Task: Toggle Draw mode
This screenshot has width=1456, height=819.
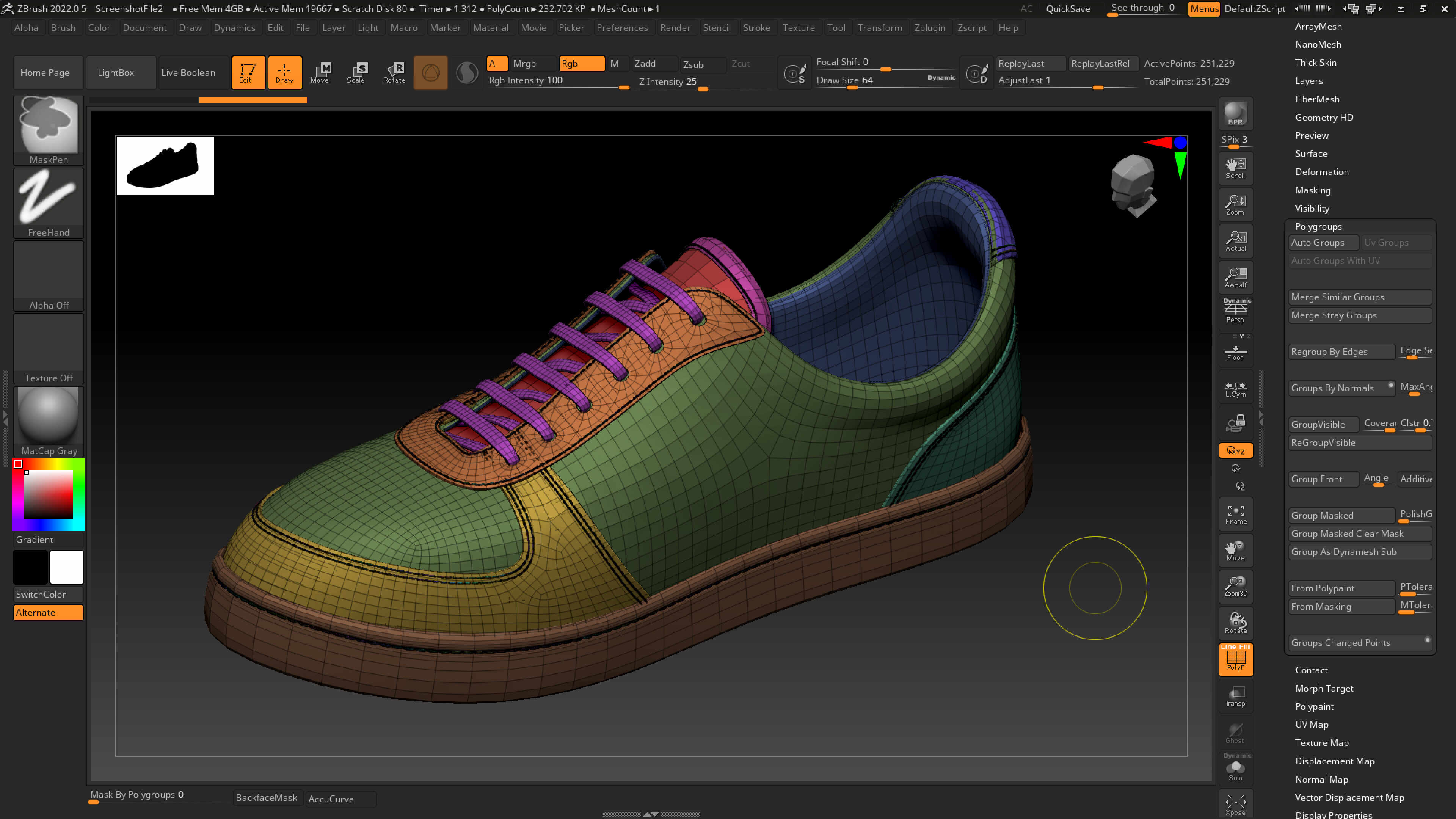Action: tap(284, 72)
